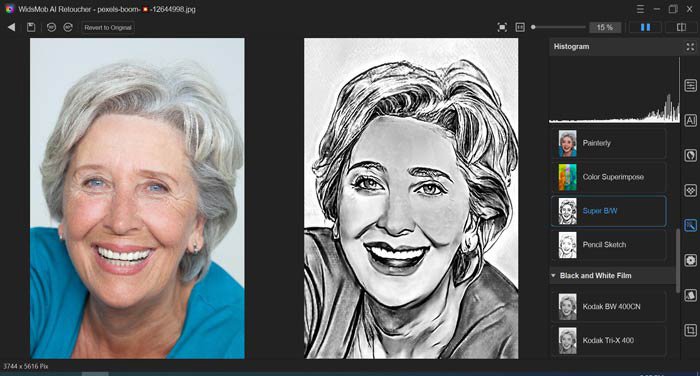Apply the Kodak Tri-X 400 film preset
700x376 pixels.
(609, 340)
